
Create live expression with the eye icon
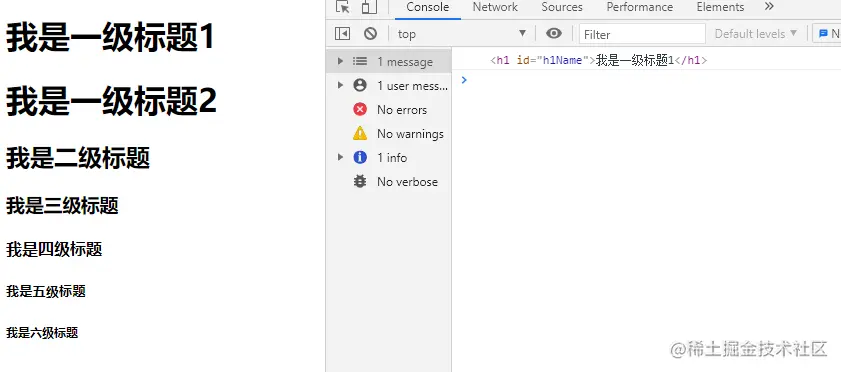pos(554,34)
